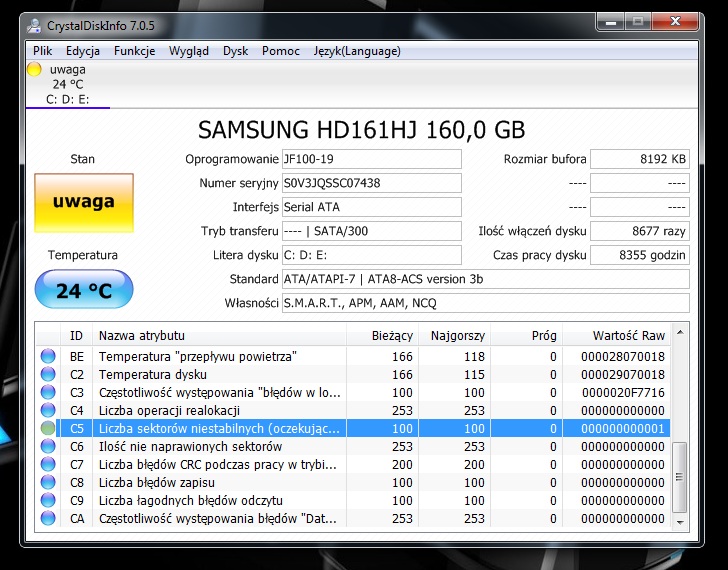728x570 pixels.
Task: Click the Najgorszy column header
Action: [x=455, y=336]
